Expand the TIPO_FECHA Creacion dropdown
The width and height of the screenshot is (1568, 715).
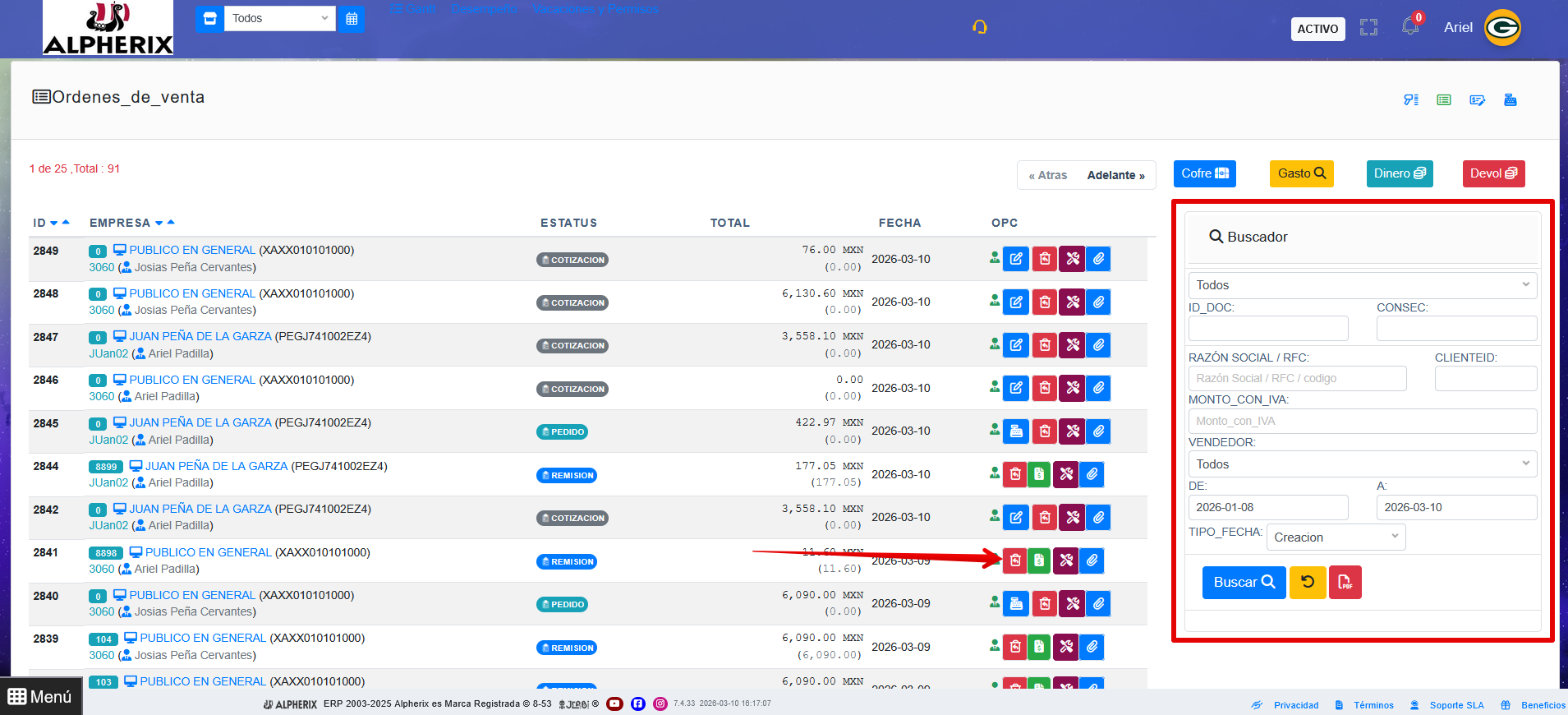[x=1336, y=537]
